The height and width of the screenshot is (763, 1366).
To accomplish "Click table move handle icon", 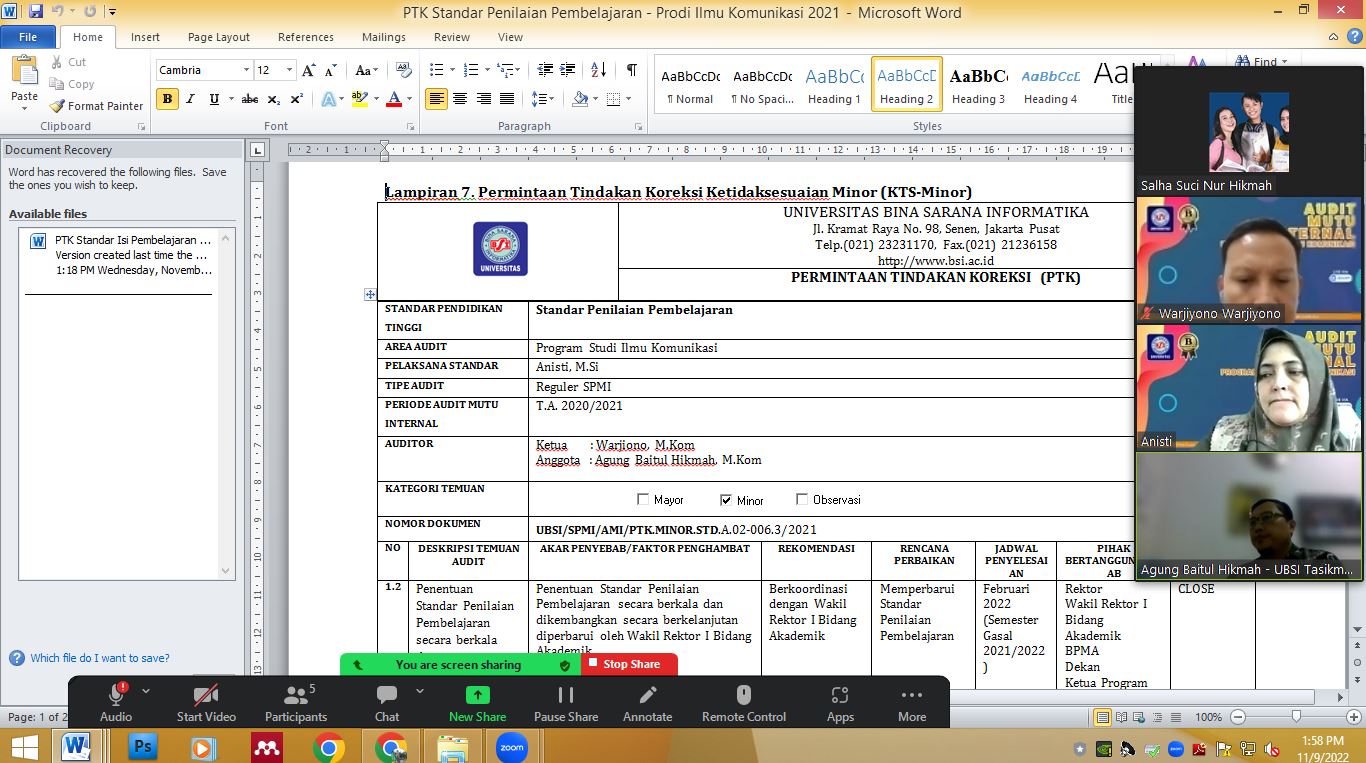I will [370, 294].
